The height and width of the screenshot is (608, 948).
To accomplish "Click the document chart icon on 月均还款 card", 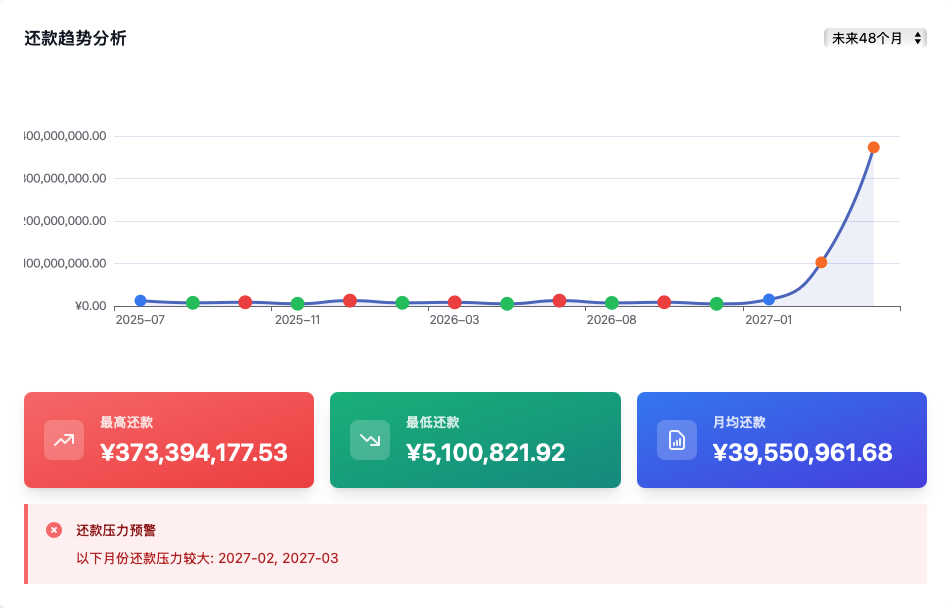I will [677, 440].
